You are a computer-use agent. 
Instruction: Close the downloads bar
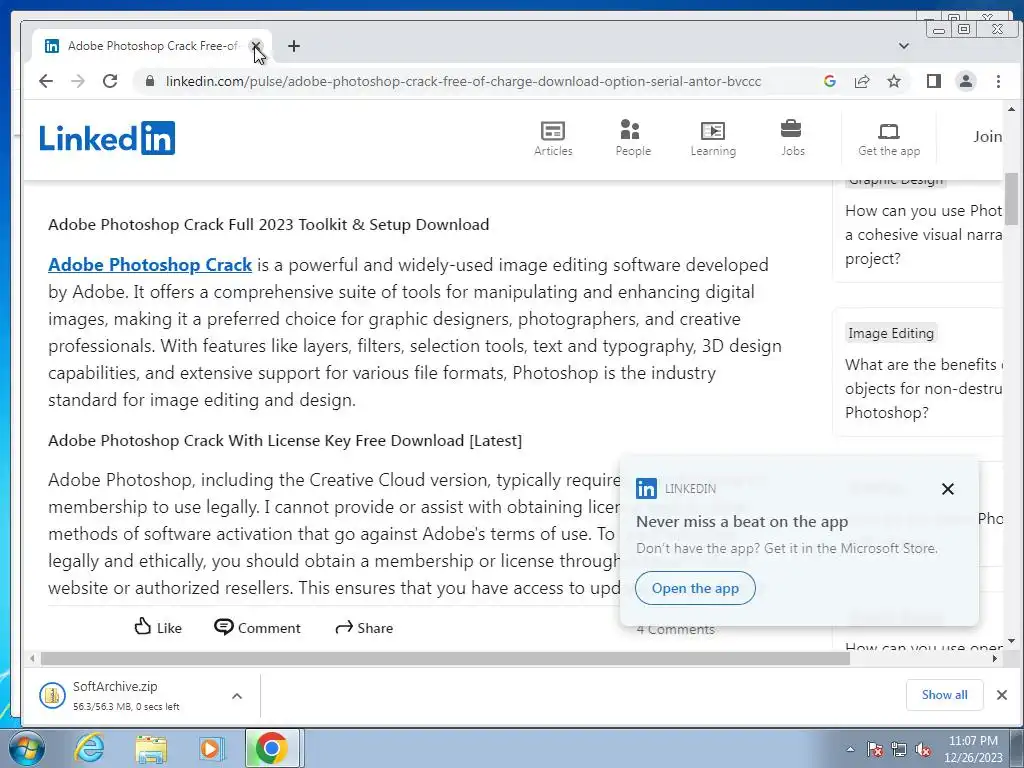point(1002,695)
